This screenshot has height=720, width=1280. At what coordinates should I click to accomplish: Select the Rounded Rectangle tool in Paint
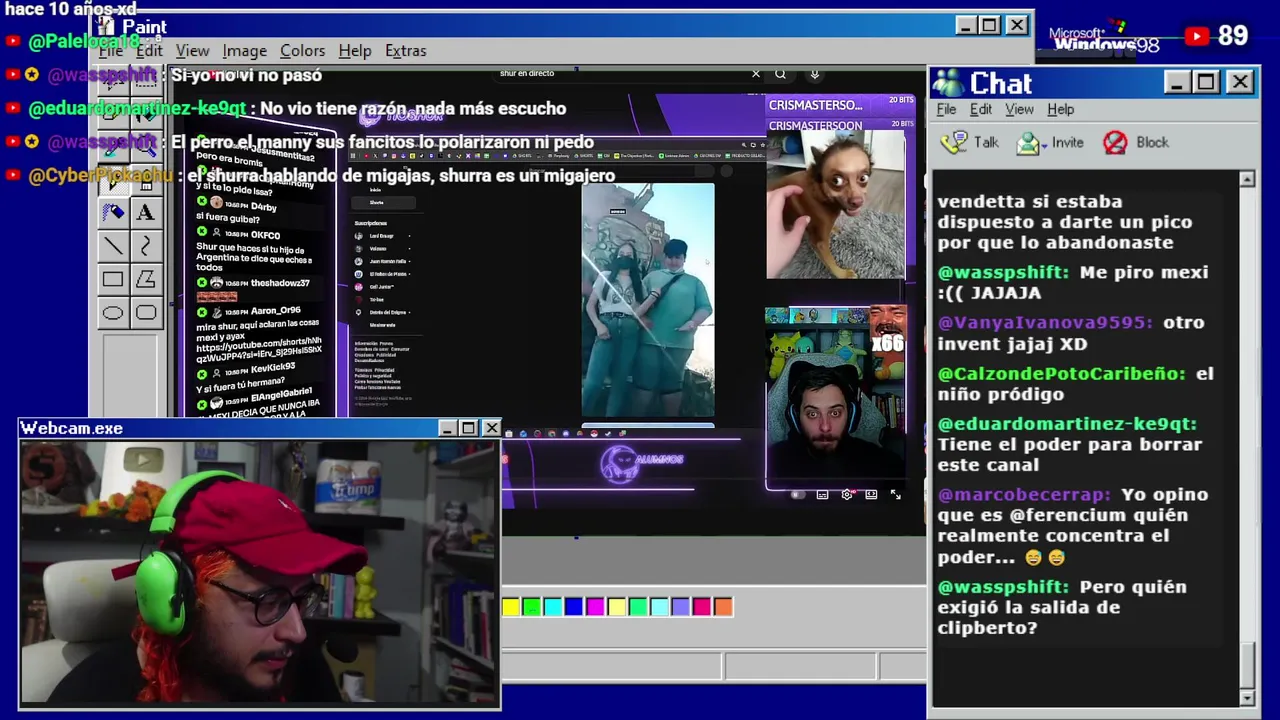146,313
